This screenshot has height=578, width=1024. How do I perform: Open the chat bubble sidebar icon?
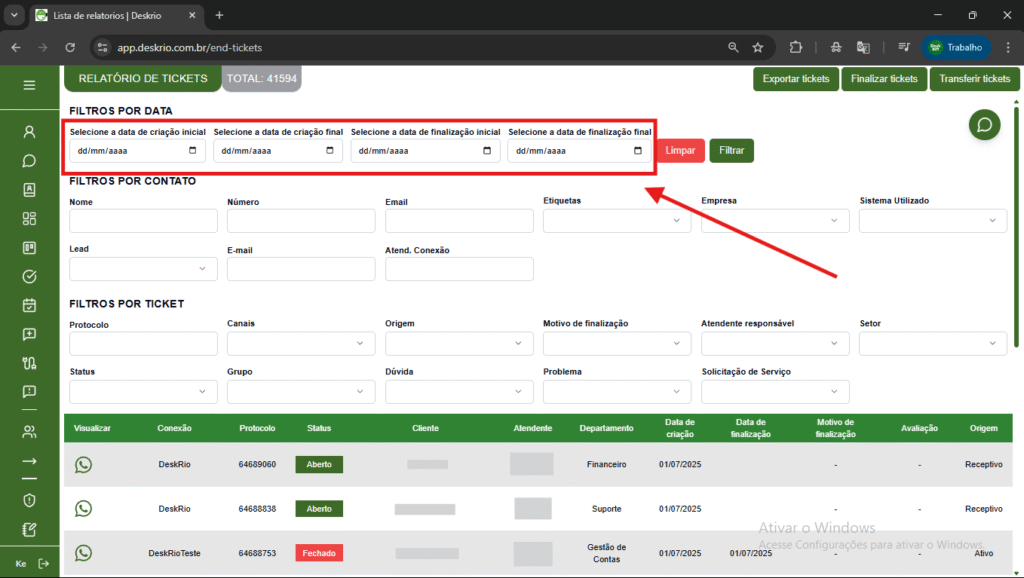(29, 161)
